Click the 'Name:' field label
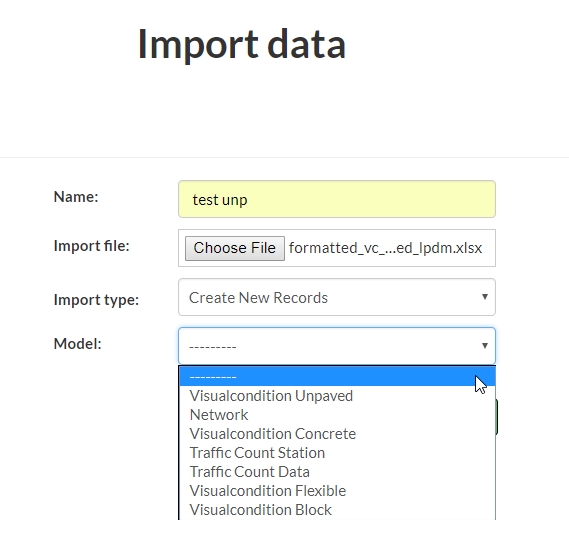 (76, 197)
